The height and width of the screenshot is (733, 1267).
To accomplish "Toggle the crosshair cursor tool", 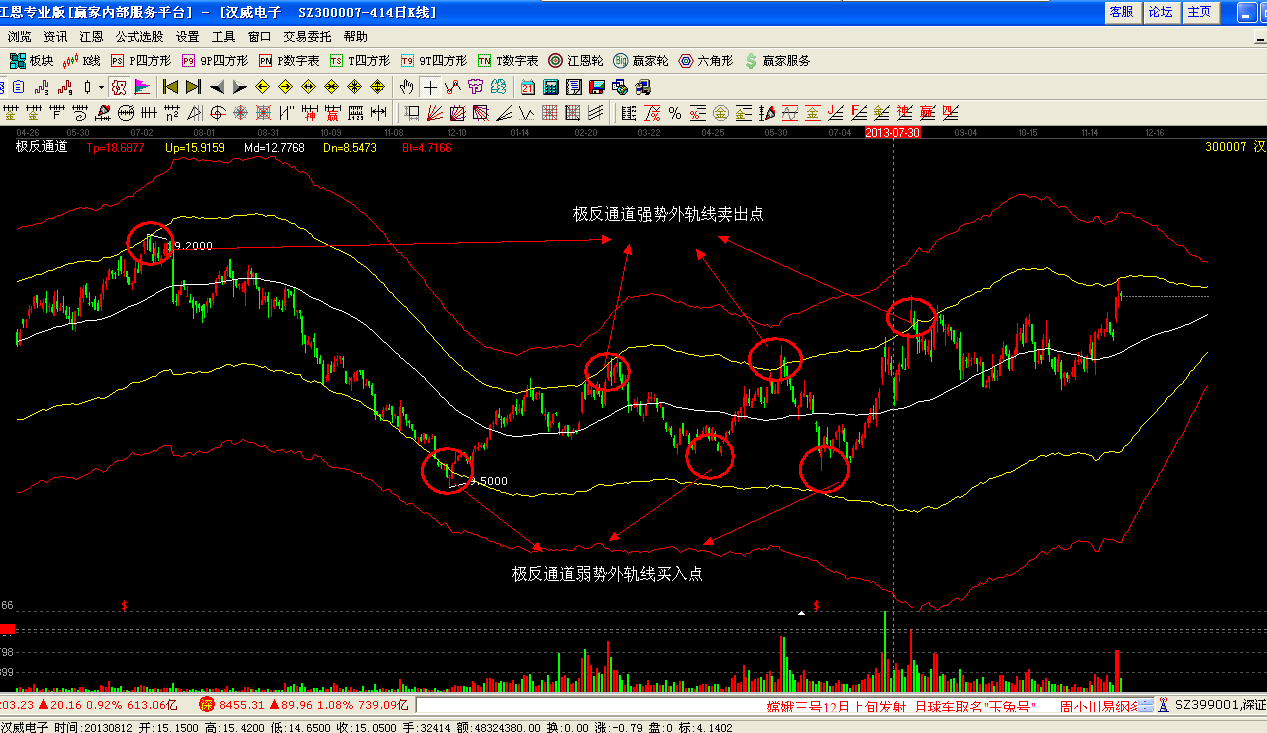I will (x=430, y=87).
